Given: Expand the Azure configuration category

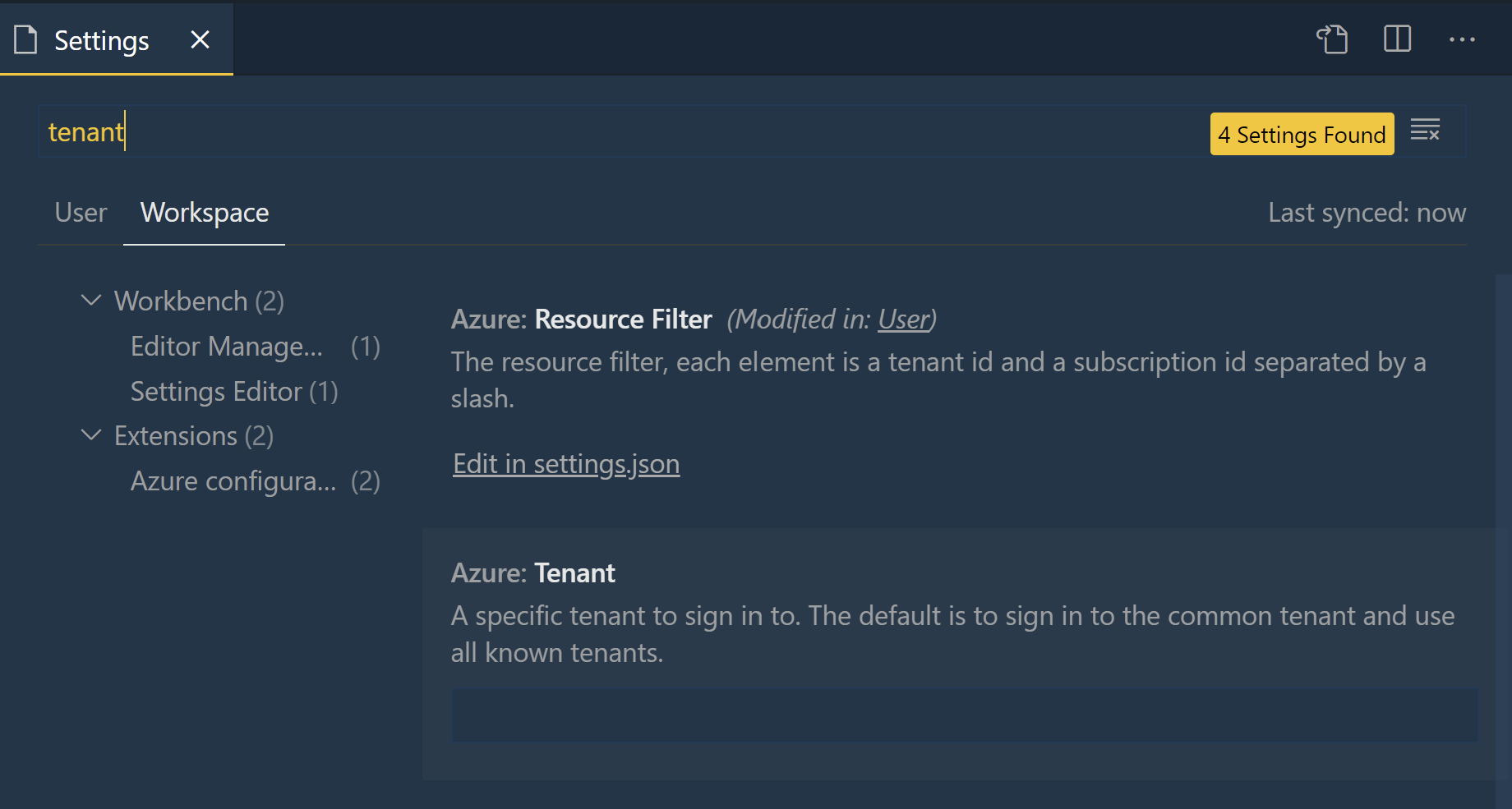Looking at the screenshot, I should (x=234, y=480).
